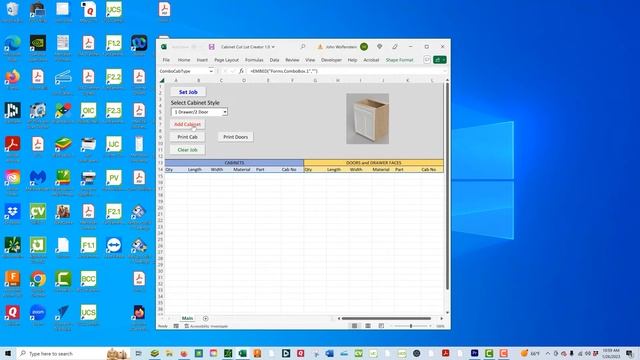
Task: Switch to Page Layout view icon
Action: click(368, 326)
